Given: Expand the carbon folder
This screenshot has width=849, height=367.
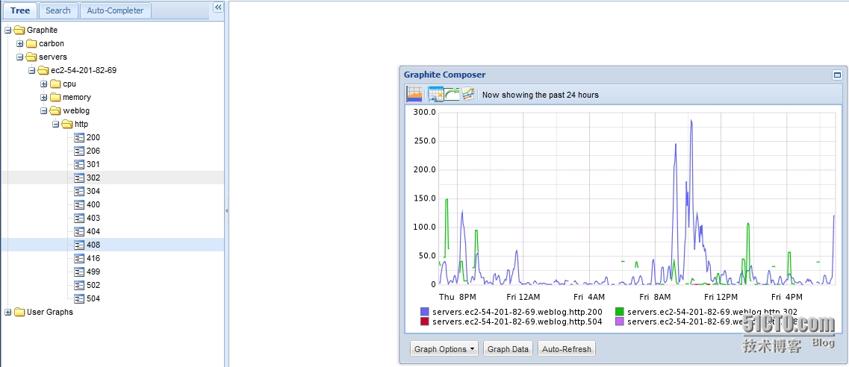Looking at the screenshot, I should click(20, 43).
